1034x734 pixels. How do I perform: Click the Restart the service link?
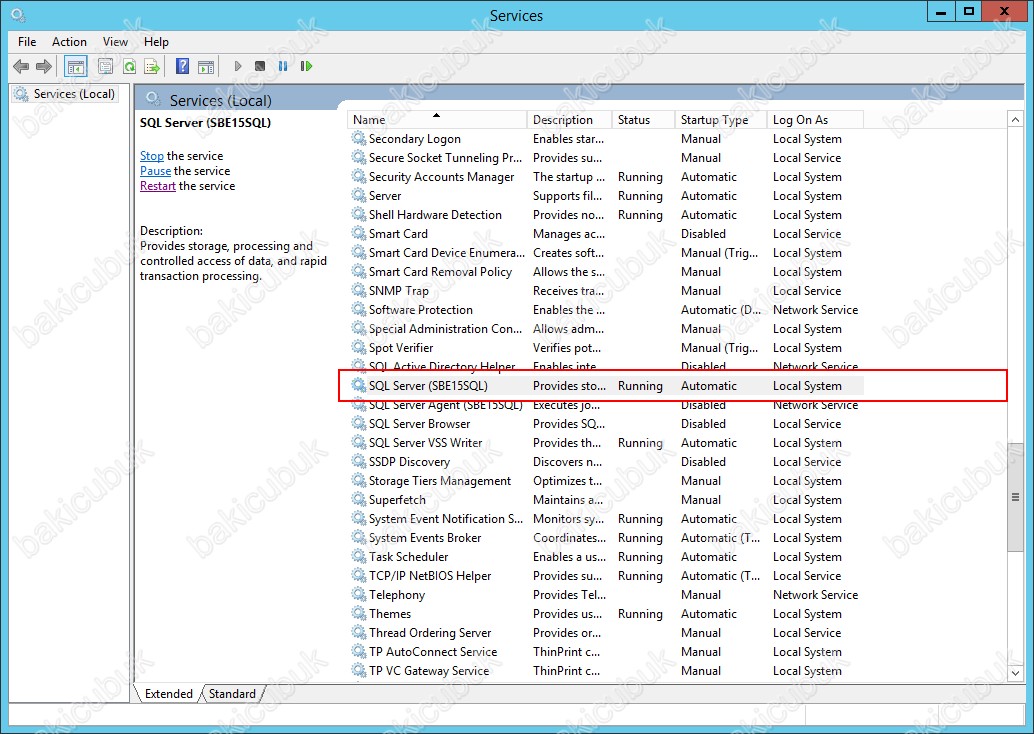pos(158,186)
